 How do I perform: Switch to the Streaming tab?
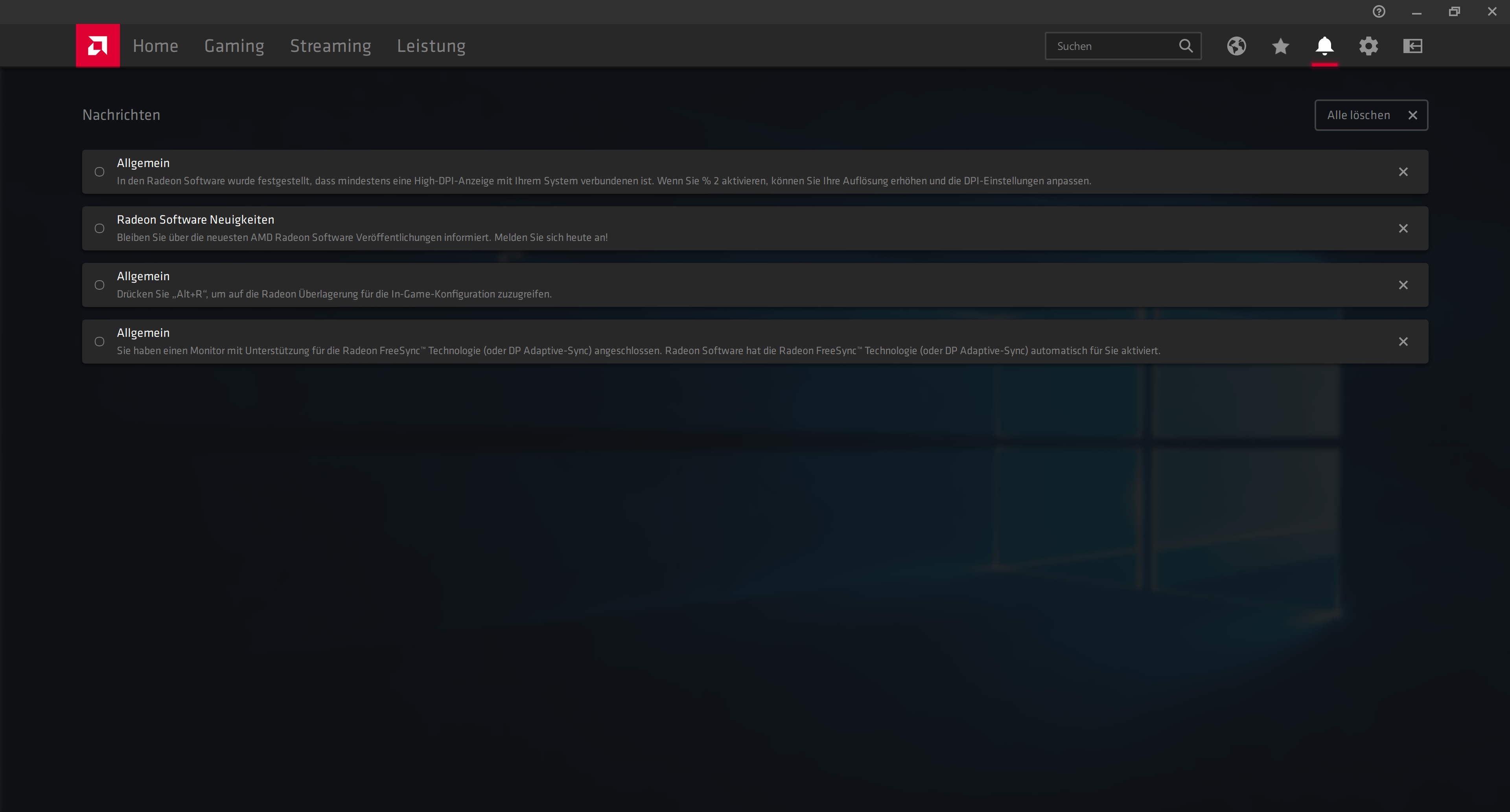[331, 46]
